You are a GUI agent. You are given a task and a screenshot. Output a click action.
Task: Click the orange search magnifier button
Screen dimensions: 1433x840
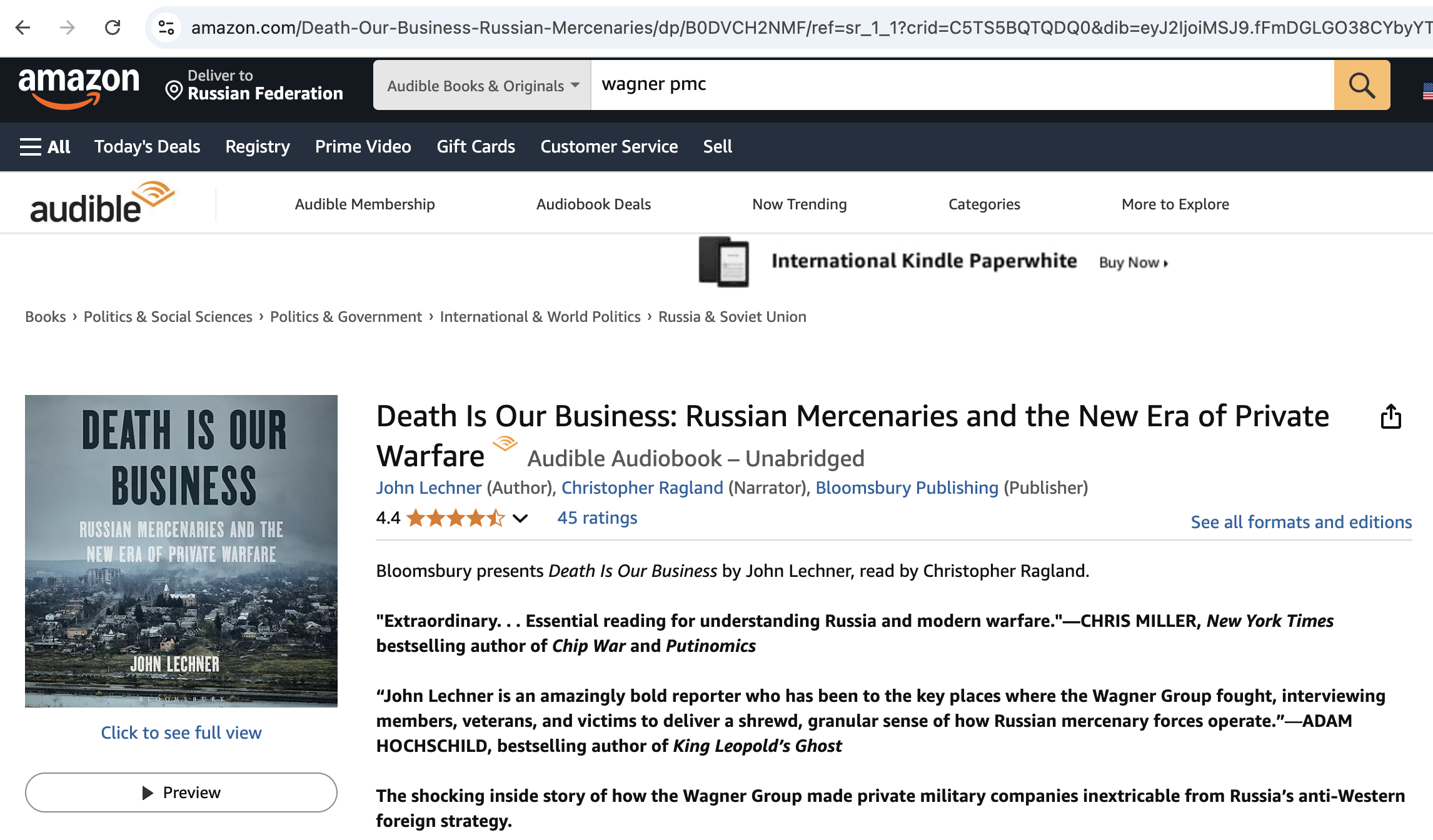[x=1362, y=85]
